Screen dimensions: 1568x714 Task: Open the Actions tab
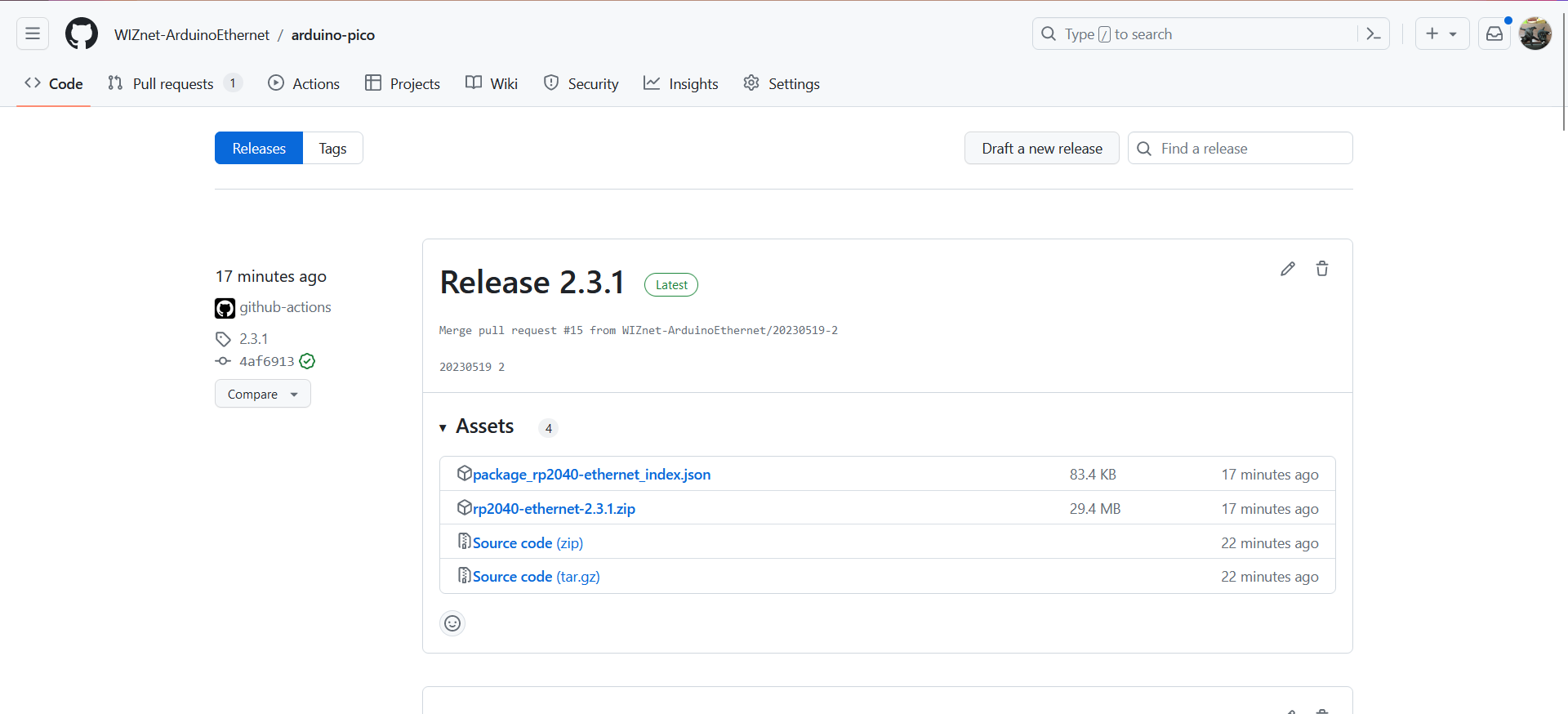[x=304, y=83]
